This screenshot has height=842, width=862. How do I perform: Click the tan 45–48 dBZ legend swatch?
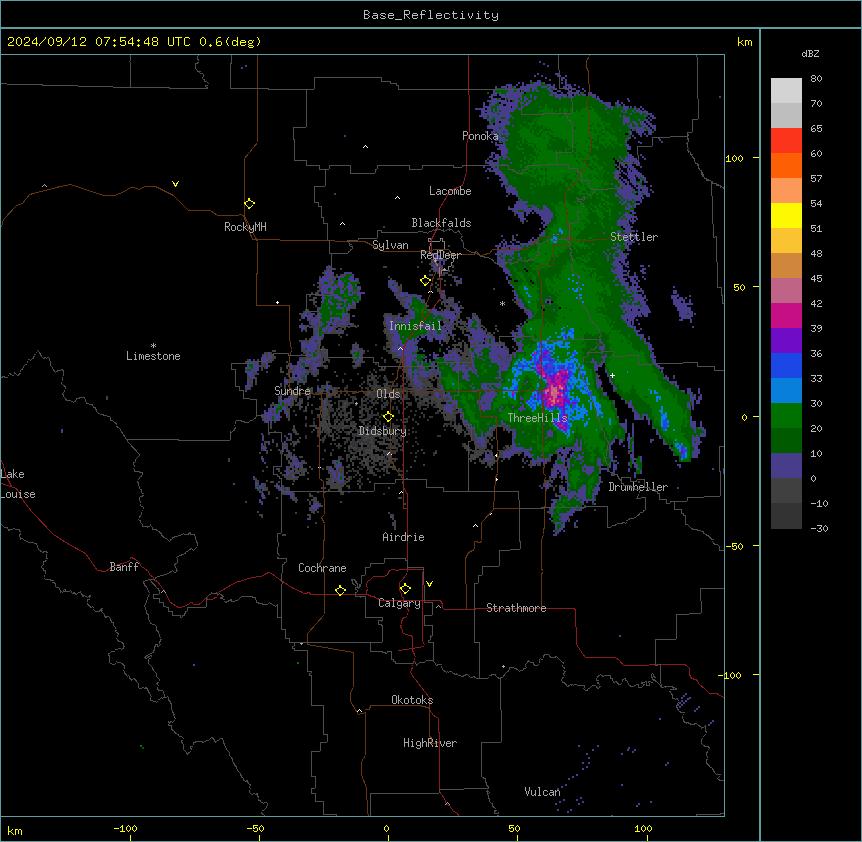point(786,265)
